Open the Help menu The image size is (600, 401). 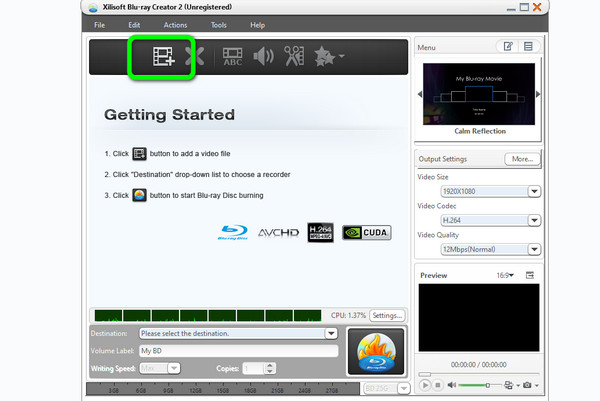pos(258,25)
